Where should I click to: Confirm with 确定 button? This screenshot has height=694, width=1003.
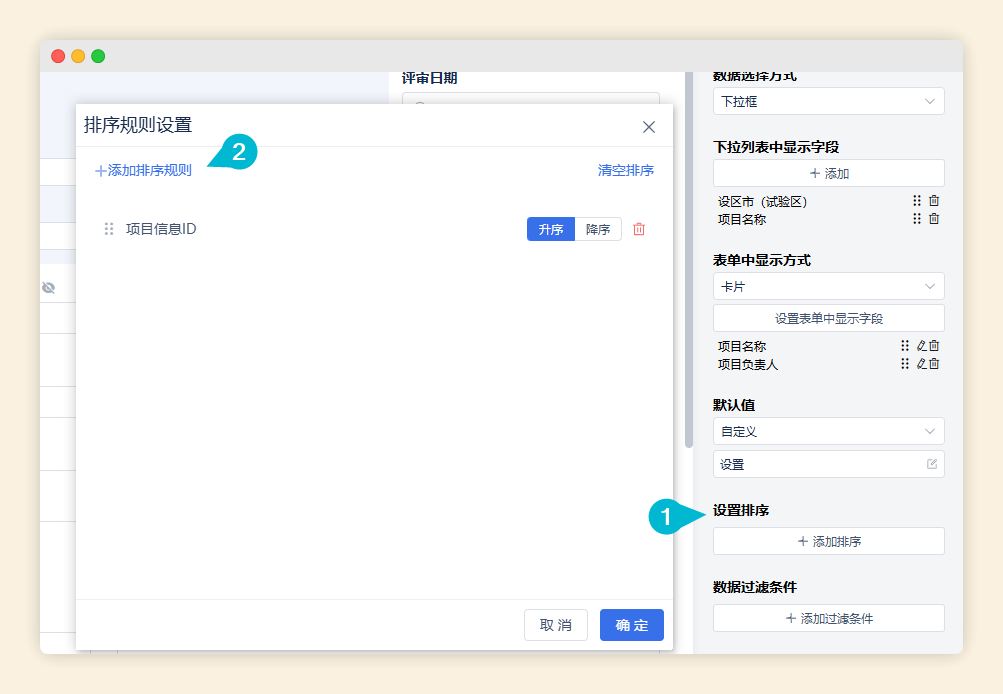point(632,625)
